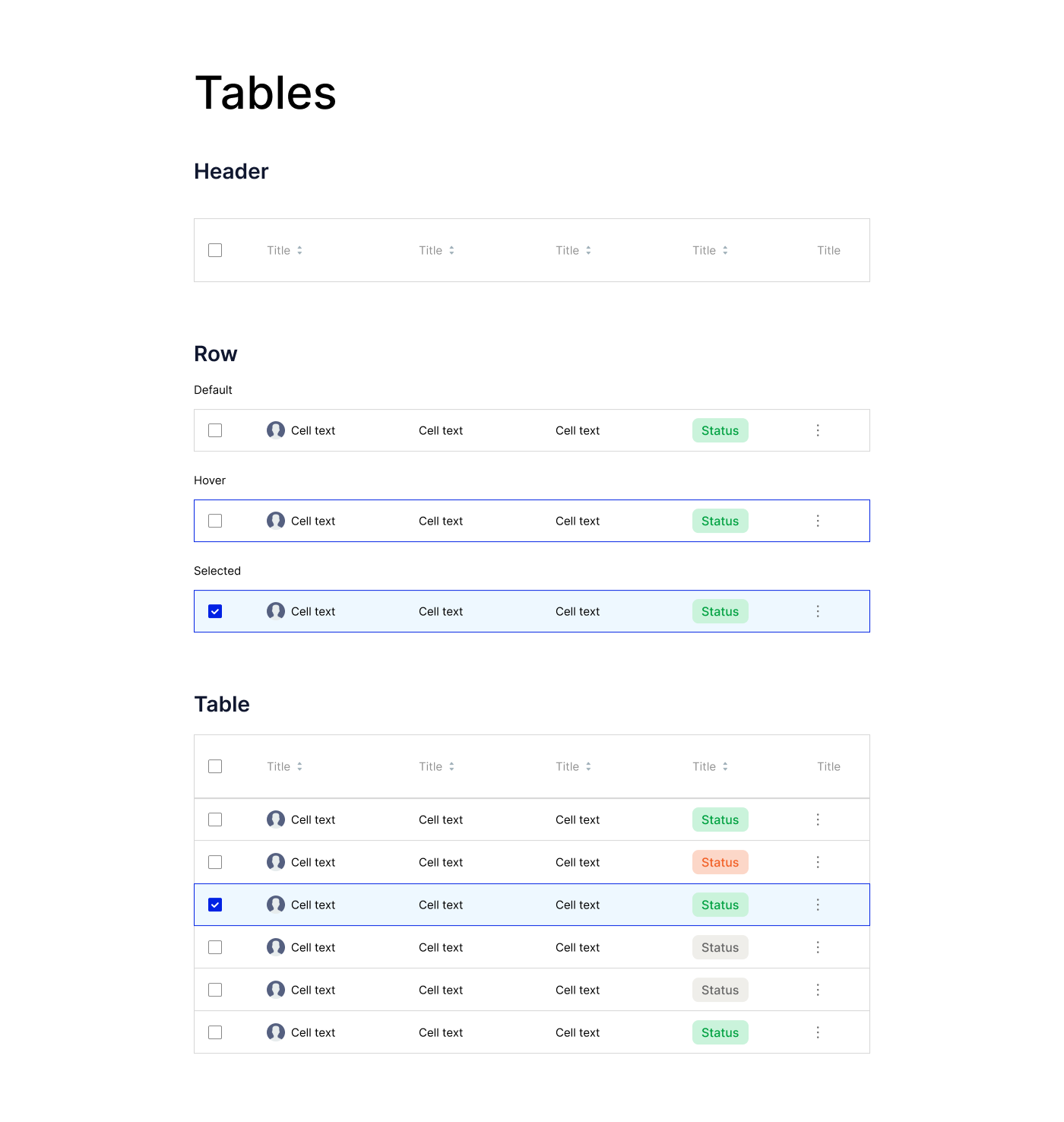This screenshot has width=1064, height=1122.
Task: Click the three-dot menu in the Default row
Action: 818,430
